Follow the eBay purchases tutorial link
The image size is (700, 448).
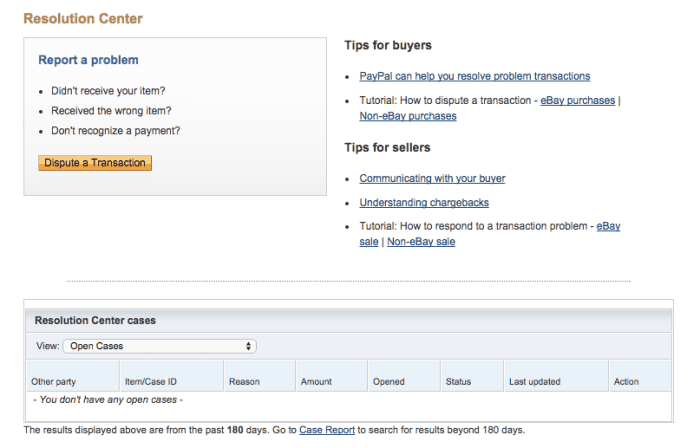pyautogui.click(x=578, y=100)
